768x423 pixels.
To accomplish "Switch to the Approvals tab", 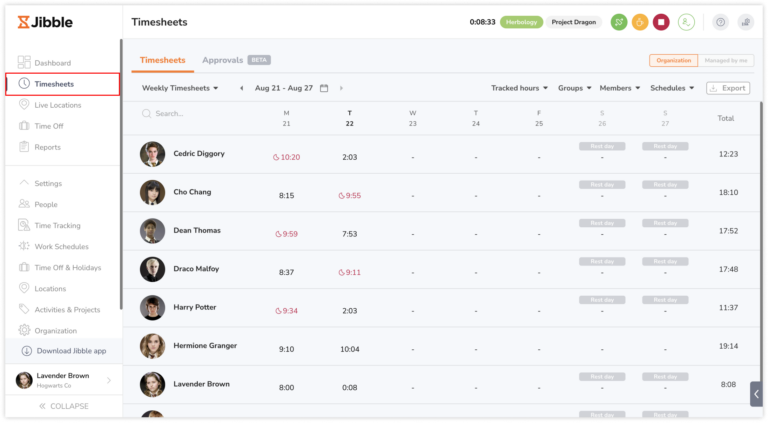I will [x=223, y=60].
